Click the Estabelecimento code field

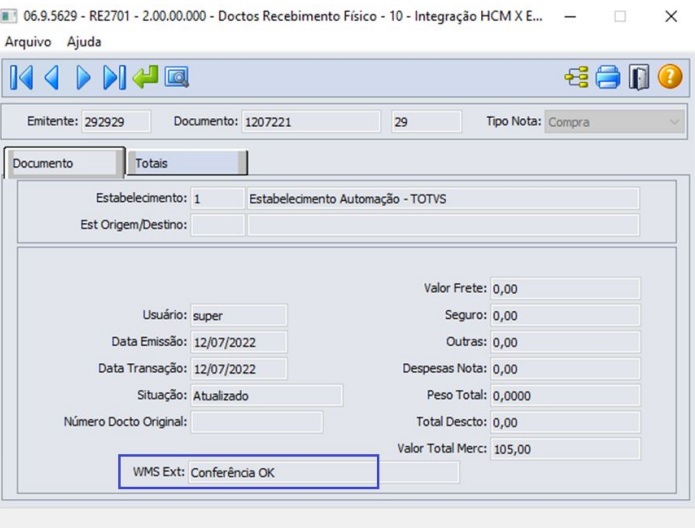point(217,199)
